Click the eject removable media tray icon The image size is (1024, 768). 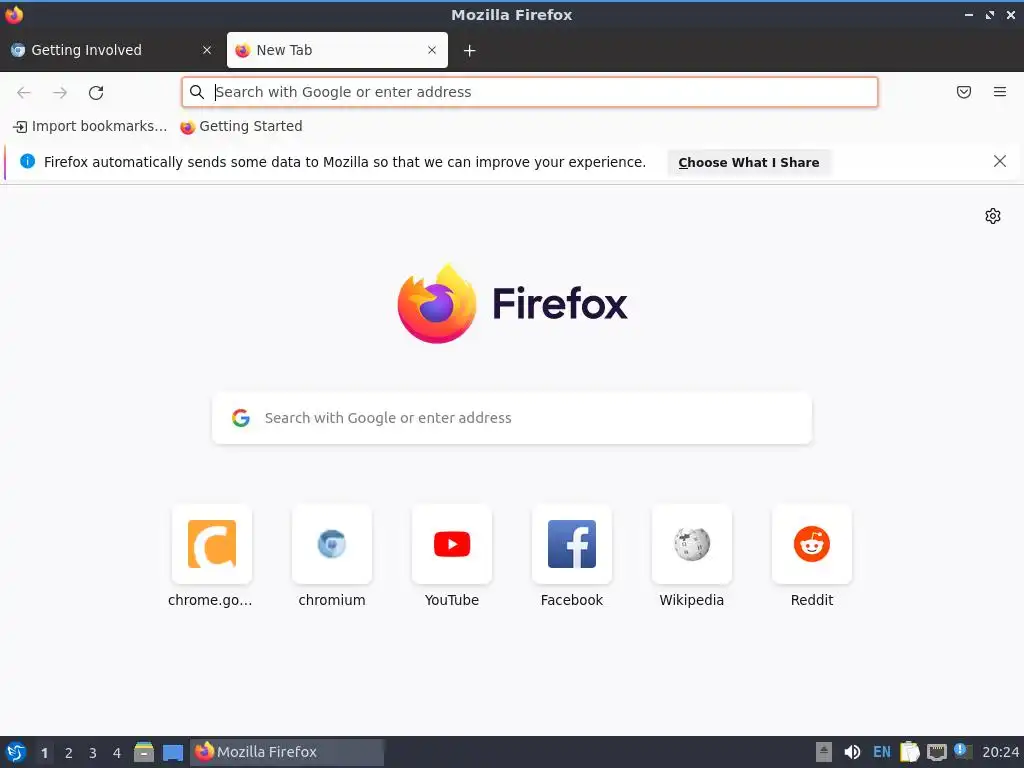tap(824, 752)
